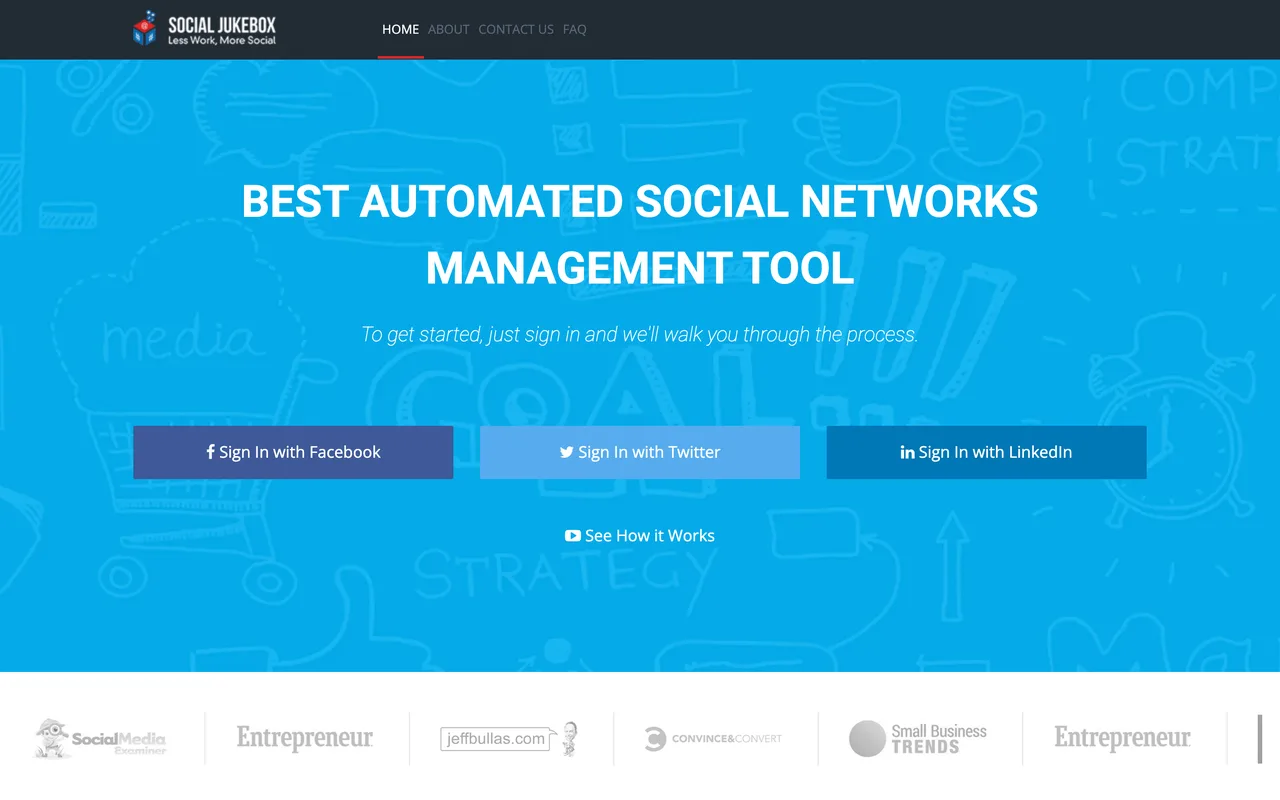This screenshot has height=800, width=1280.
Task: Click the Small Business Trends logo
Action: (918, 738)
